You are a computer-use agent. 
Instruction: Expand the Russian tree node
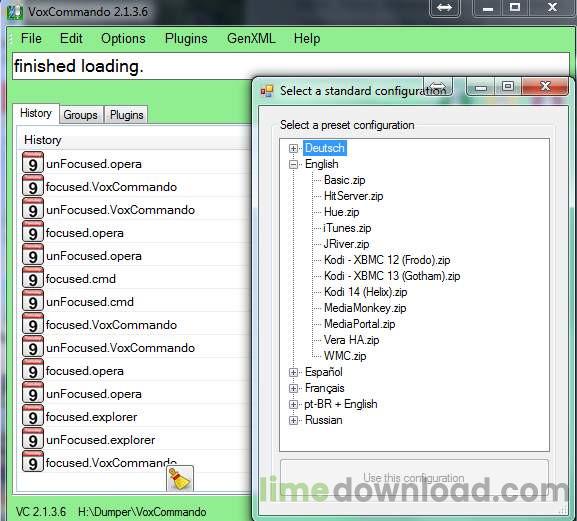click(293, 420)
